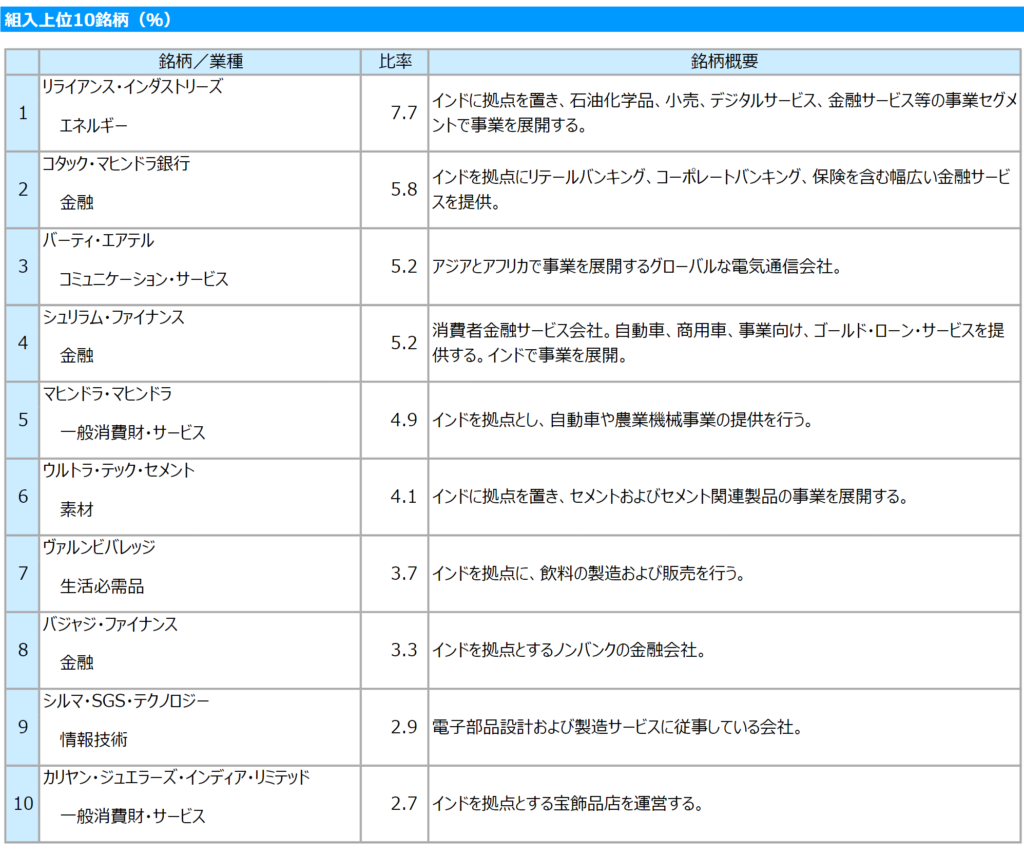The width and height of the screenshot is (1024, 854).
Task: Select the バジャジ・ファイナンス stock name
Action: [109, 624]
